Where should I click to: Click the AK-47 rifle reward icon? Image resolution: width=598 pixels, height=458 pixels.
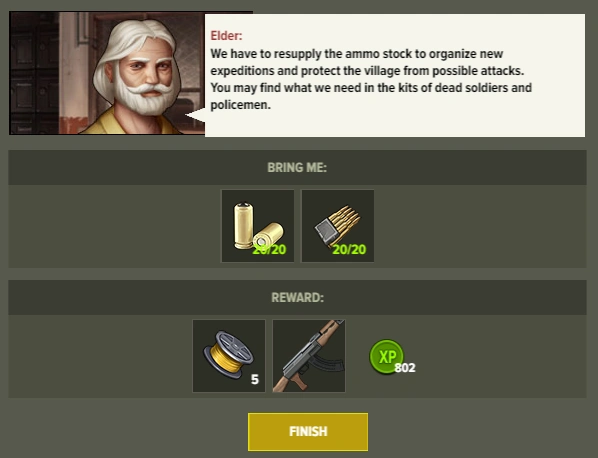click(309, 356)
